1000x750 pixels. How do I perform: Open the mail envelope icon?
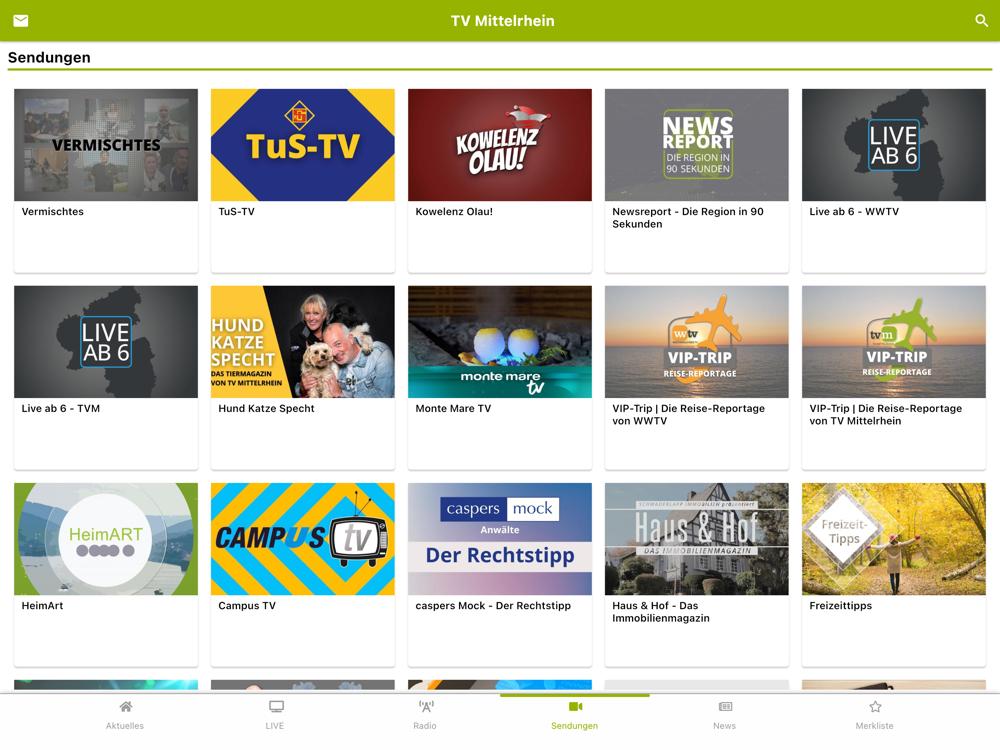(20, 20)
